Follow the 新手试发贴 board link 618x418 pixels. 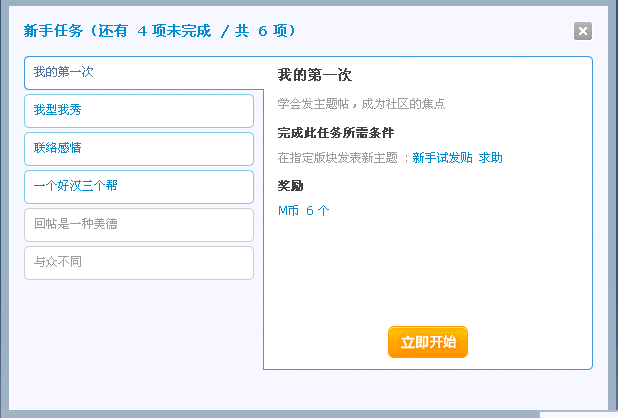(x=442, y=158)
